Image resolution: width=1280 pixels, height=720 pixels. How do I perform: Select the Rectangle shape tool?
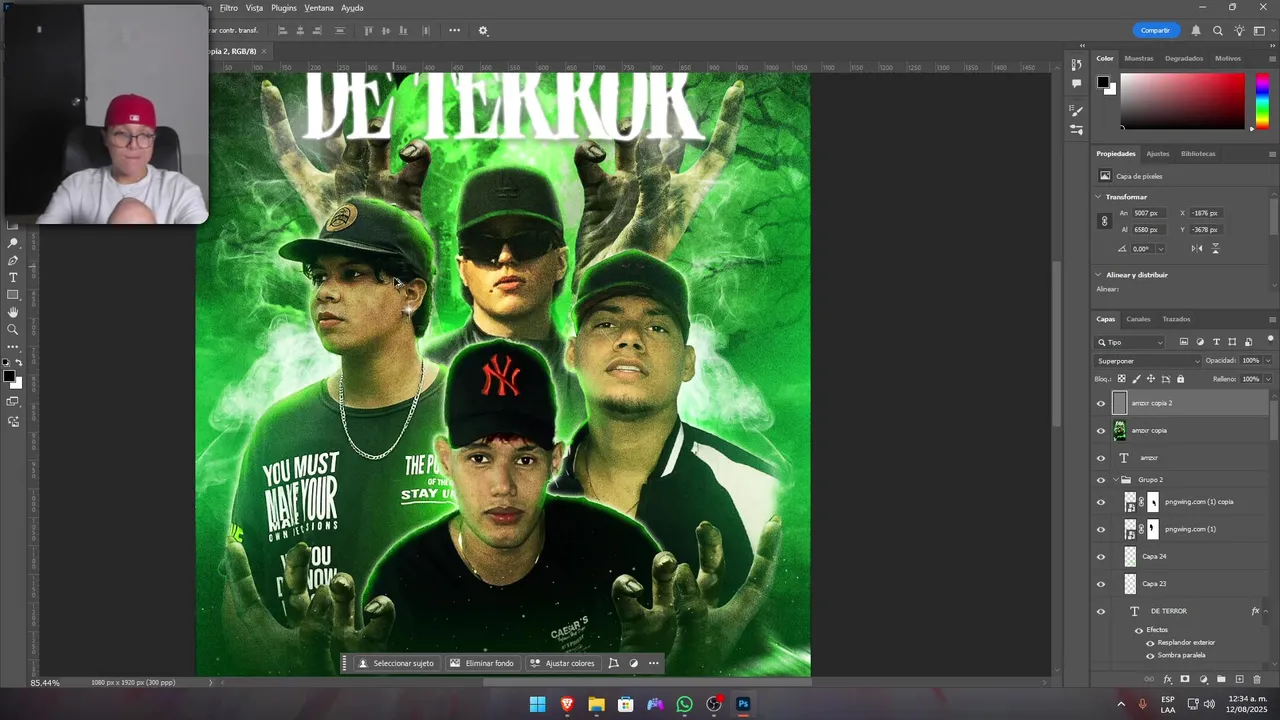13,295
